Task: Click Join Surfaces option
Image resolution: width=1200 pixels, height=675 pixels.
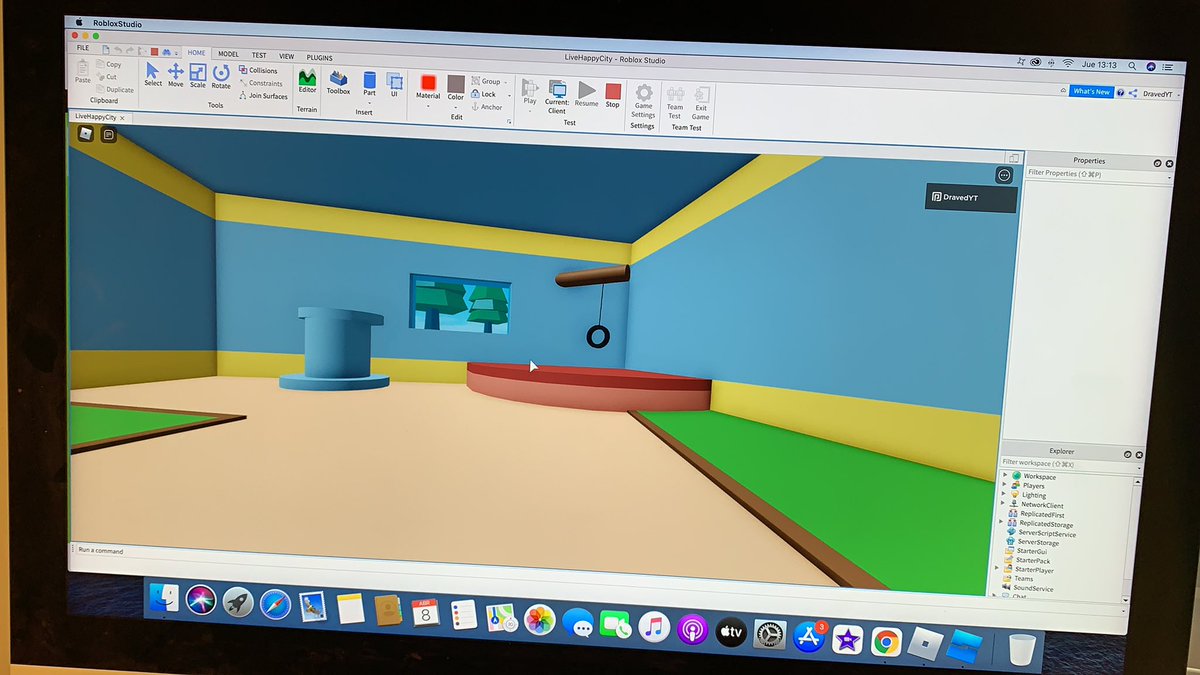Action: [x=263, y=96]
